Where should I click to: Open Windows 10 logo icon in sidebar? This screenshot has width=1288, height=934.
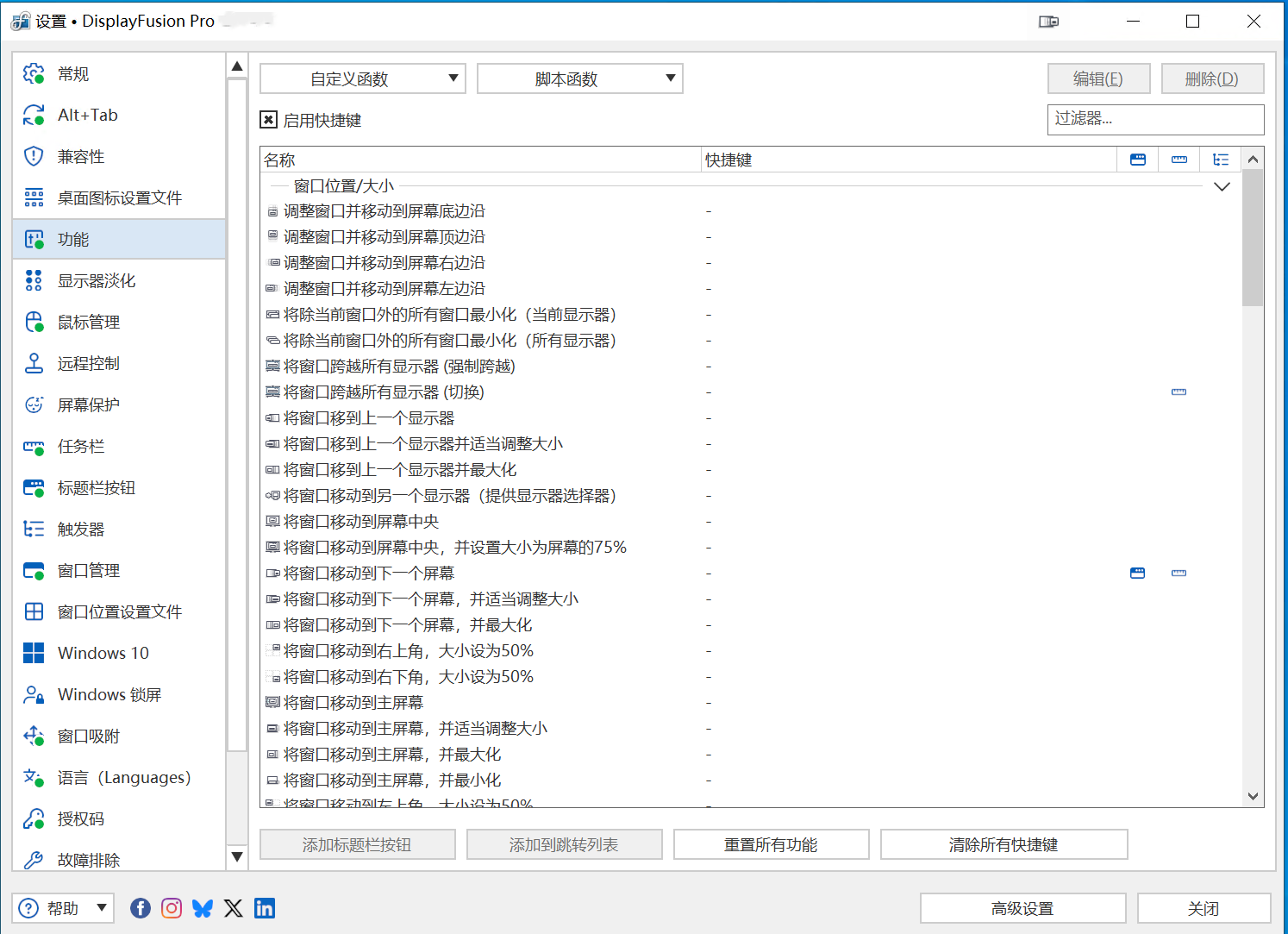[34, 654]
